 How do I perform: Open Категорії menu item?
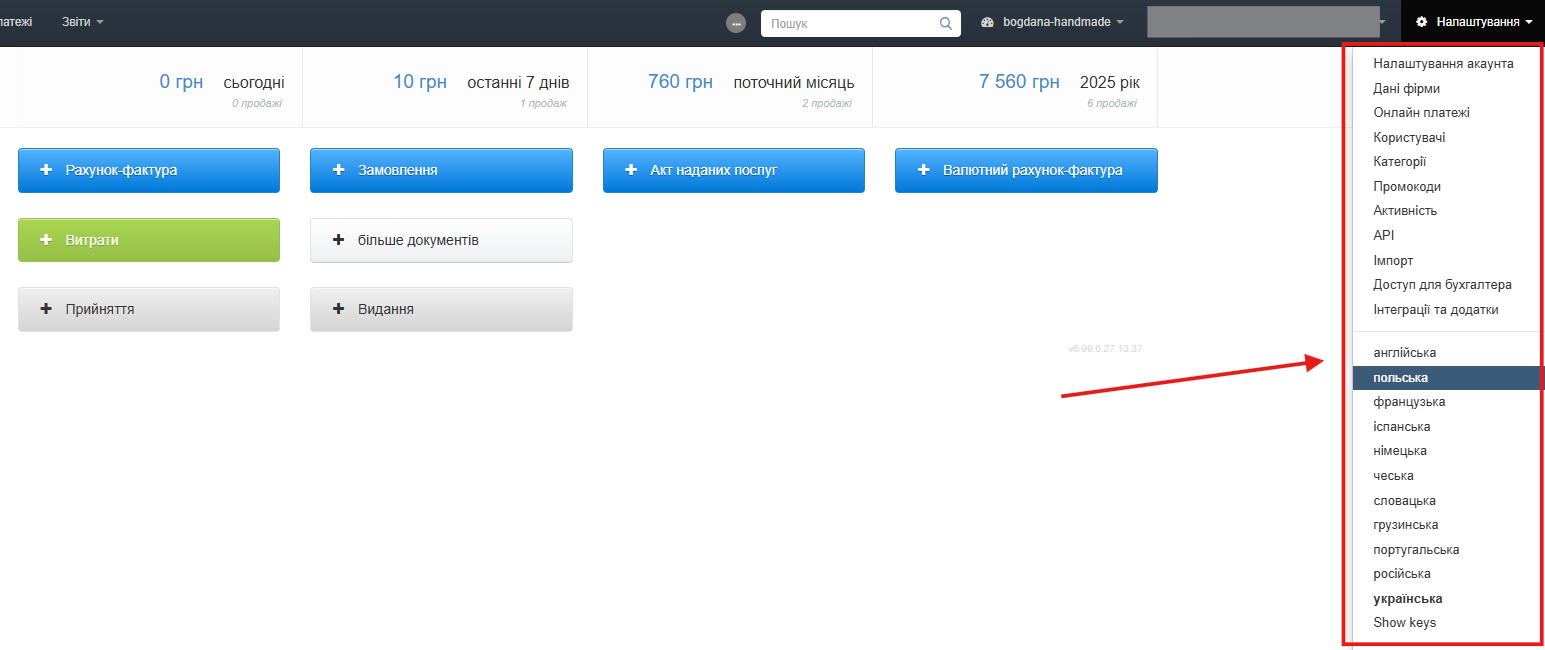tap(1399, 162)
